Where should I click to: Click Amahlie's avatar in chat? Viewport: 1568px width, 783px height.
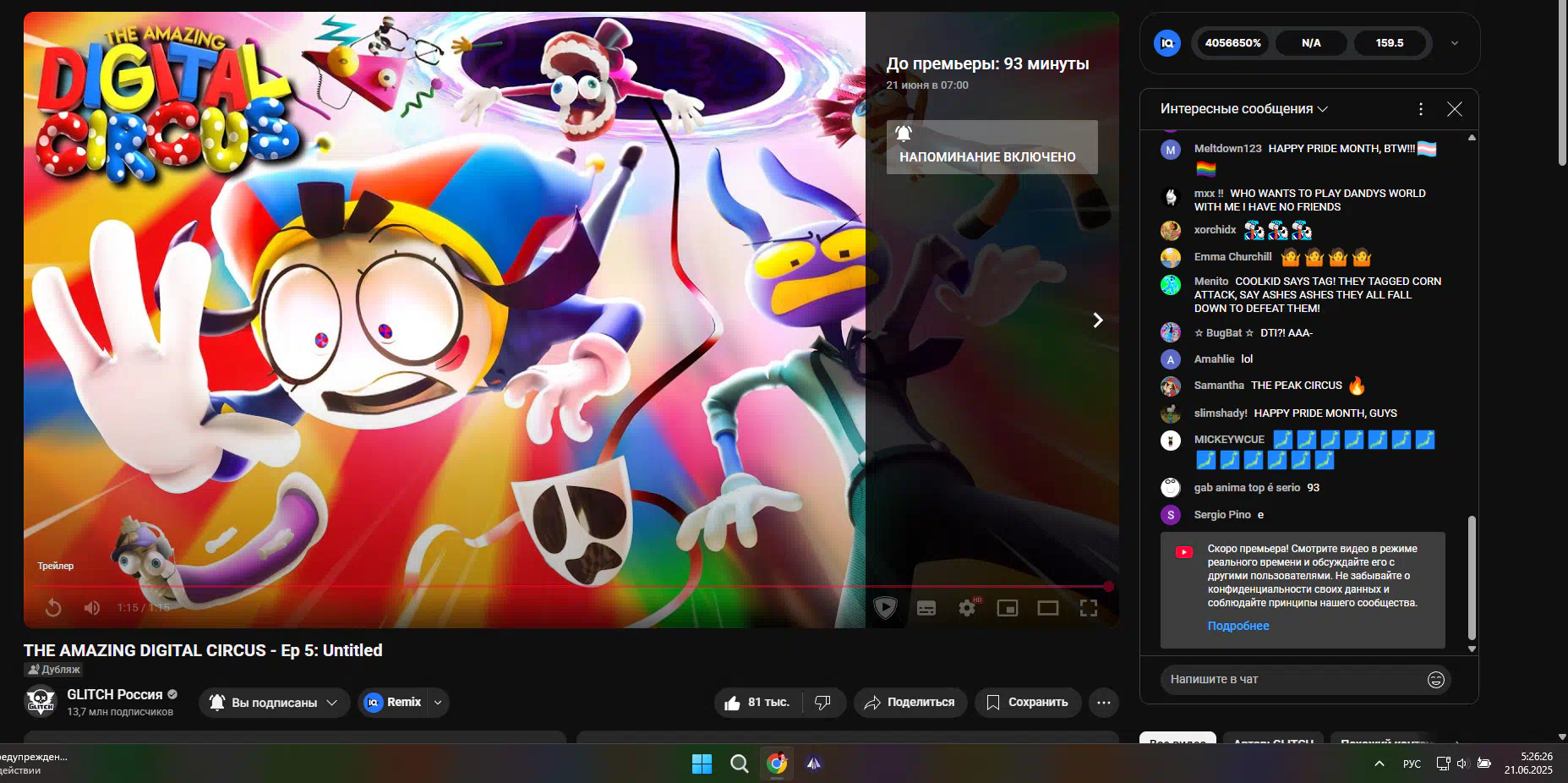point(1171,359)
